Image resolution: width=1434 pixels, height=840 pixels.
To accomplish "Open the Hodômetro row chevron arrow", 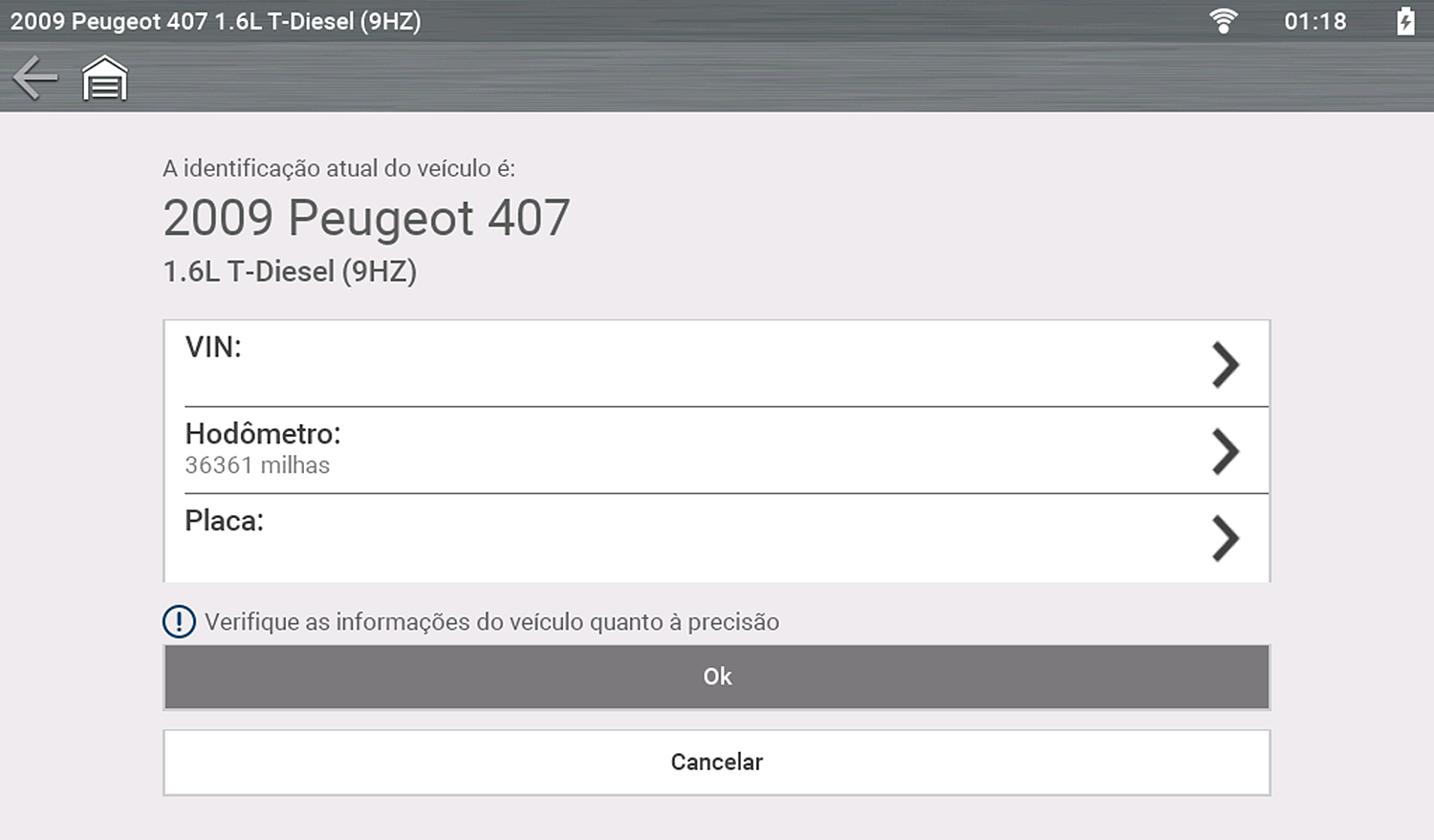I will tap(1225, 451).
